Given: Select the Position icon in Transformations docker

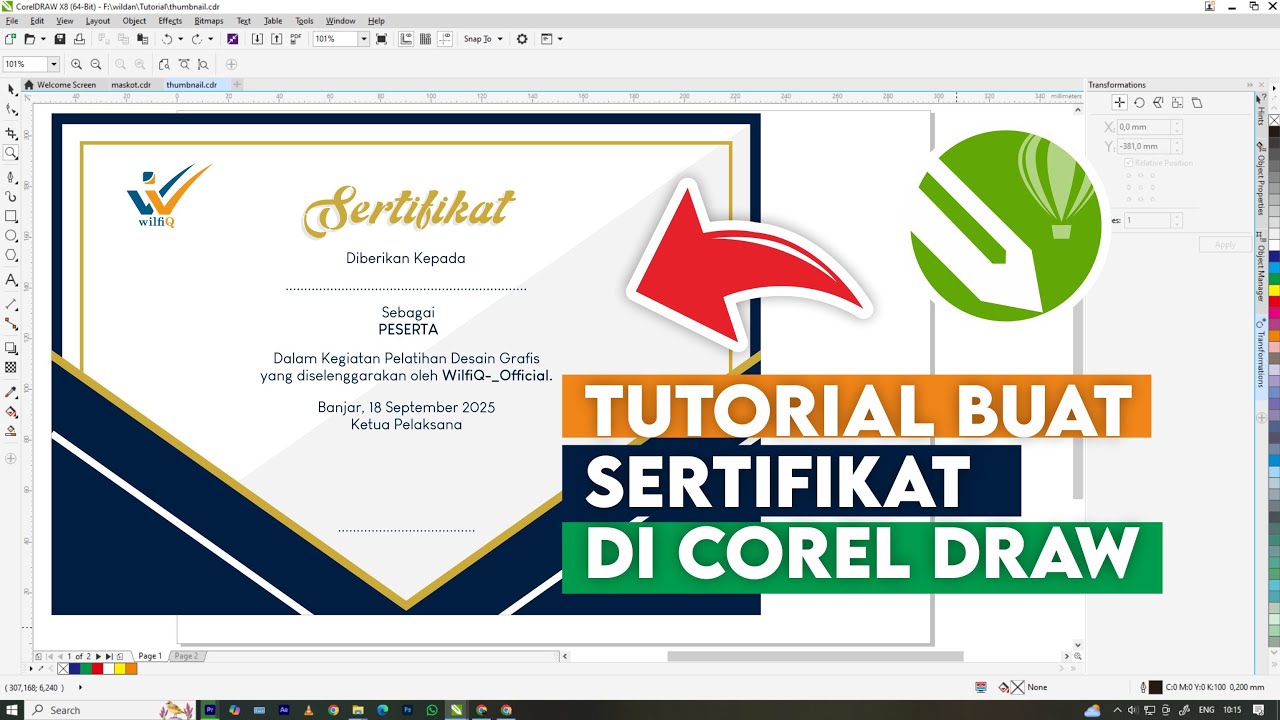Looking at the screenshot, I should pos(1119,102).
